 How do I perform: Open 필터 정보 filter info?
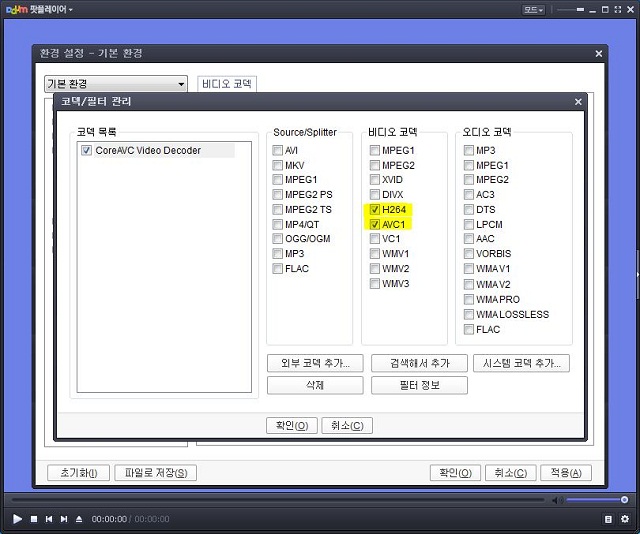pos(419,385)
